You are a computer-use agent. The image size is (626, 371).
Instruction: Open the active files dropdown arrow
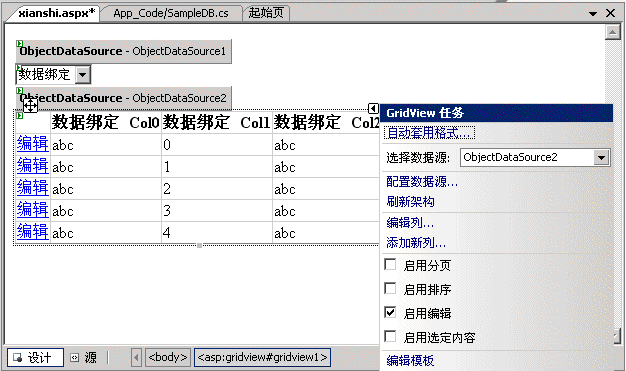tap(593, 14)
